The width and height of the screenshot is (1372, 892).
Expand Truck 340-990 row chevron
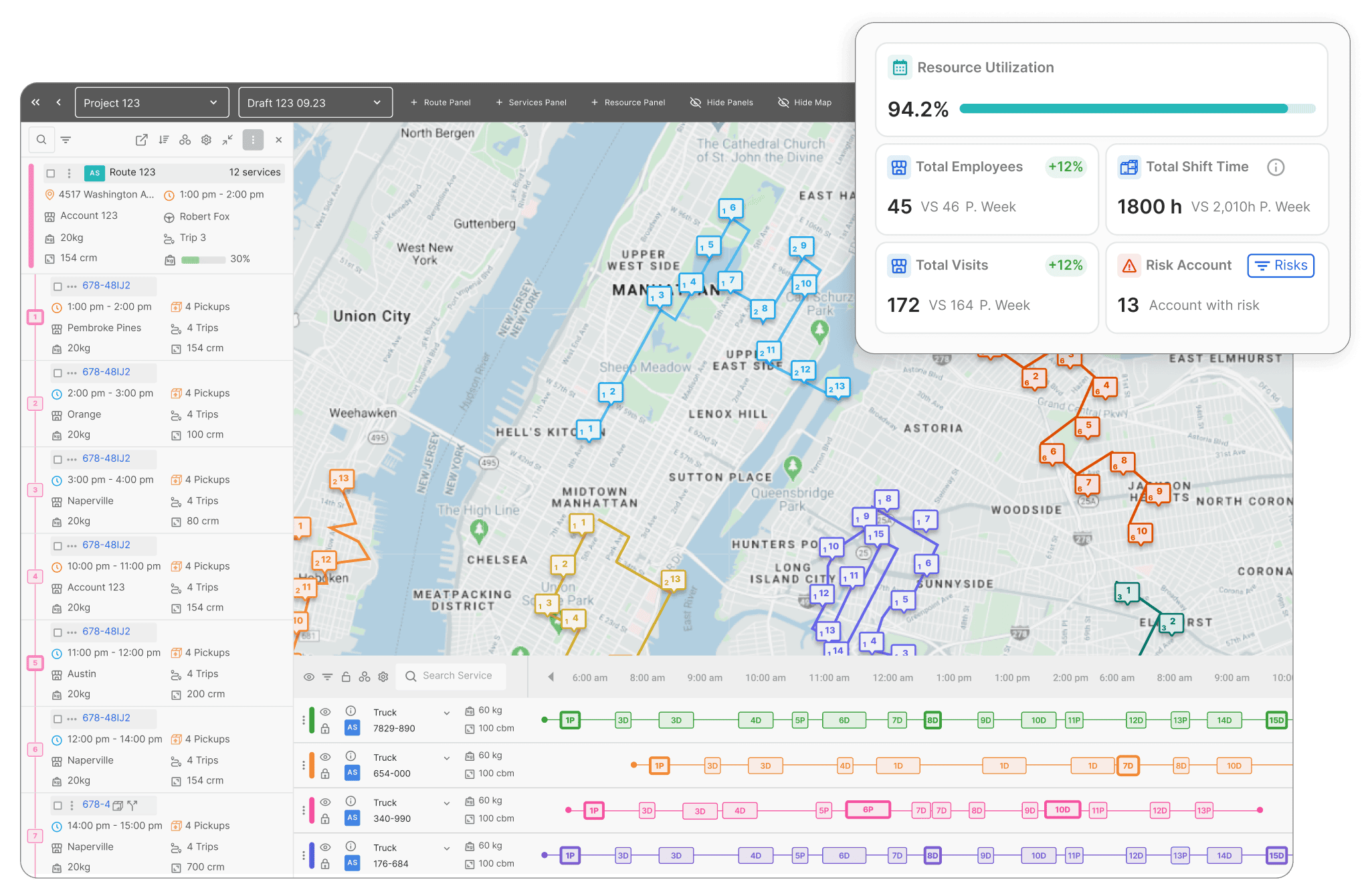tap(447, 803)
